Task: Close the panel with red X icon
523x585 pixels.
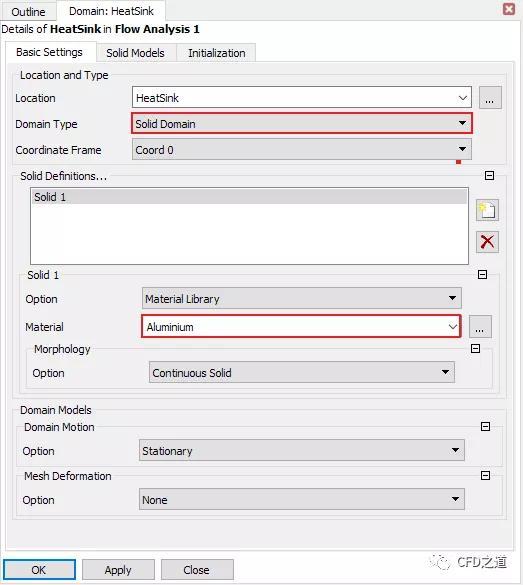Action: tap(509, 9)
